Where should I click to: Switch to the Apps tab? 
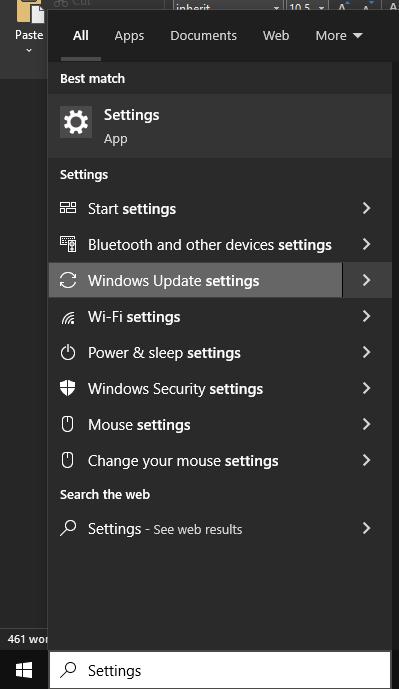[x=129, y=36]
